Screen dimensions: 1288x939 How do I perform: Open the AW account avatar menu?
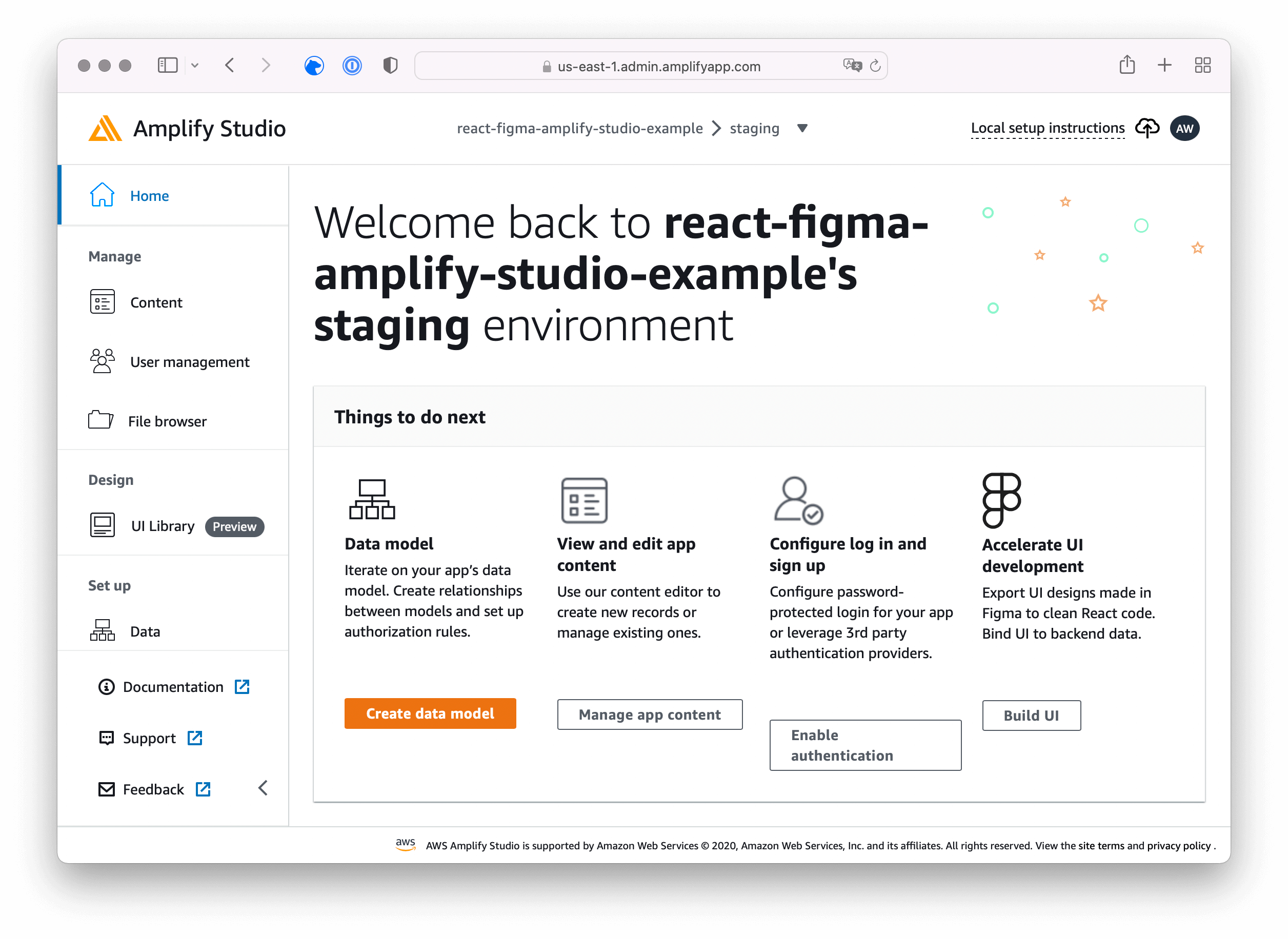tap(1185, 129)
